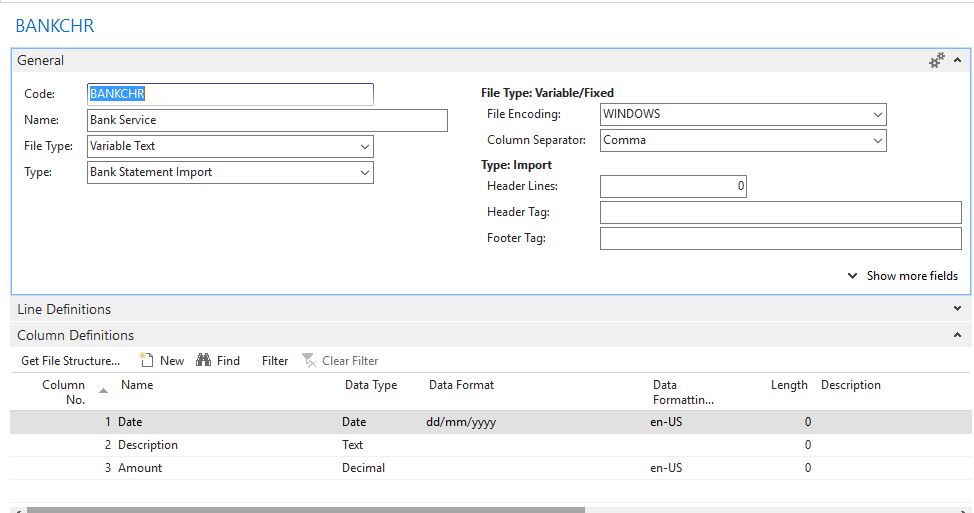The image size is (974, 513).
Task: Click the Filter action
Action: click(x=275, y=361)
